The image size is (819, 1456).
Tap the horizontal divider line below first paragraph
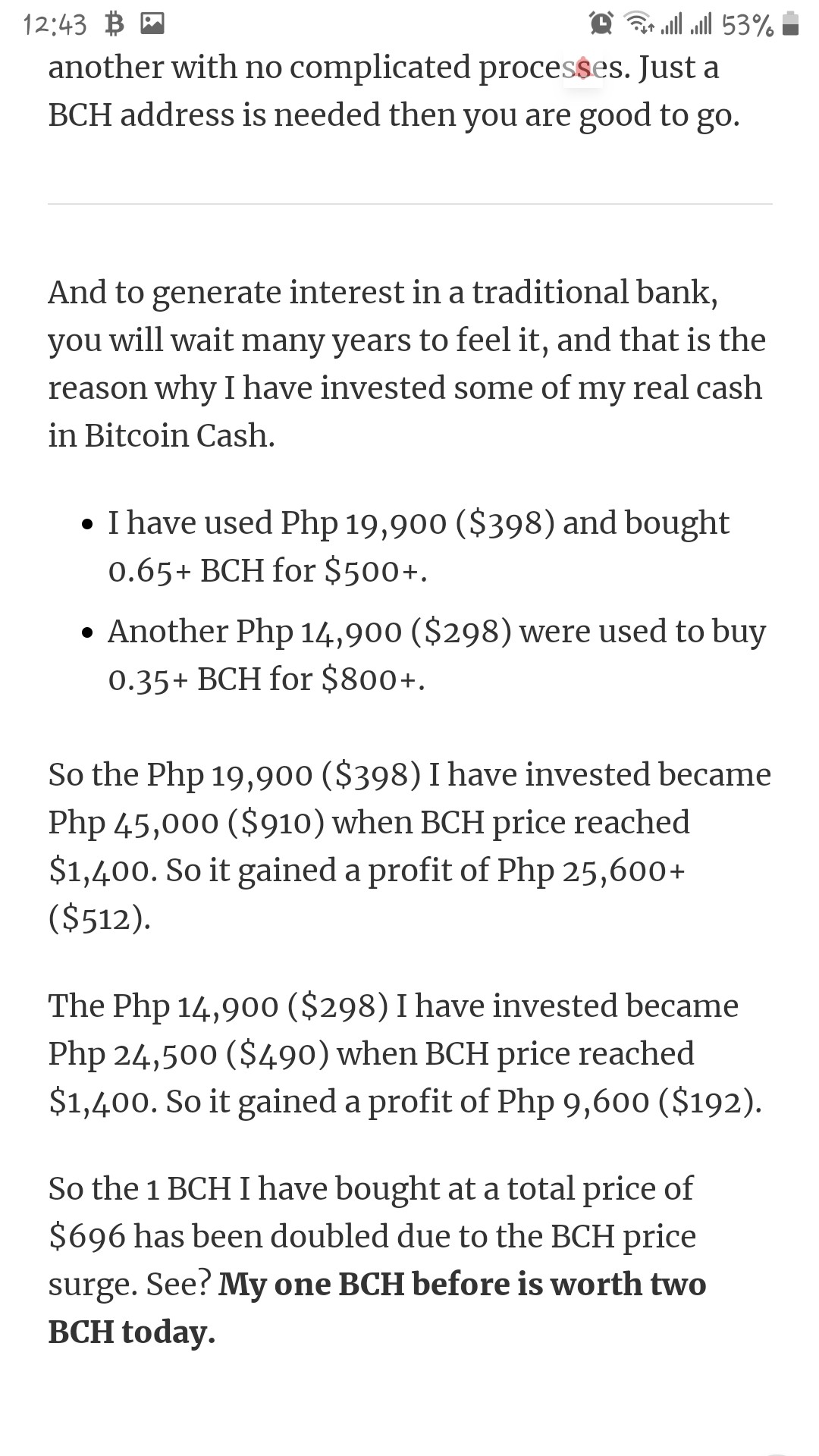point(409,204)
